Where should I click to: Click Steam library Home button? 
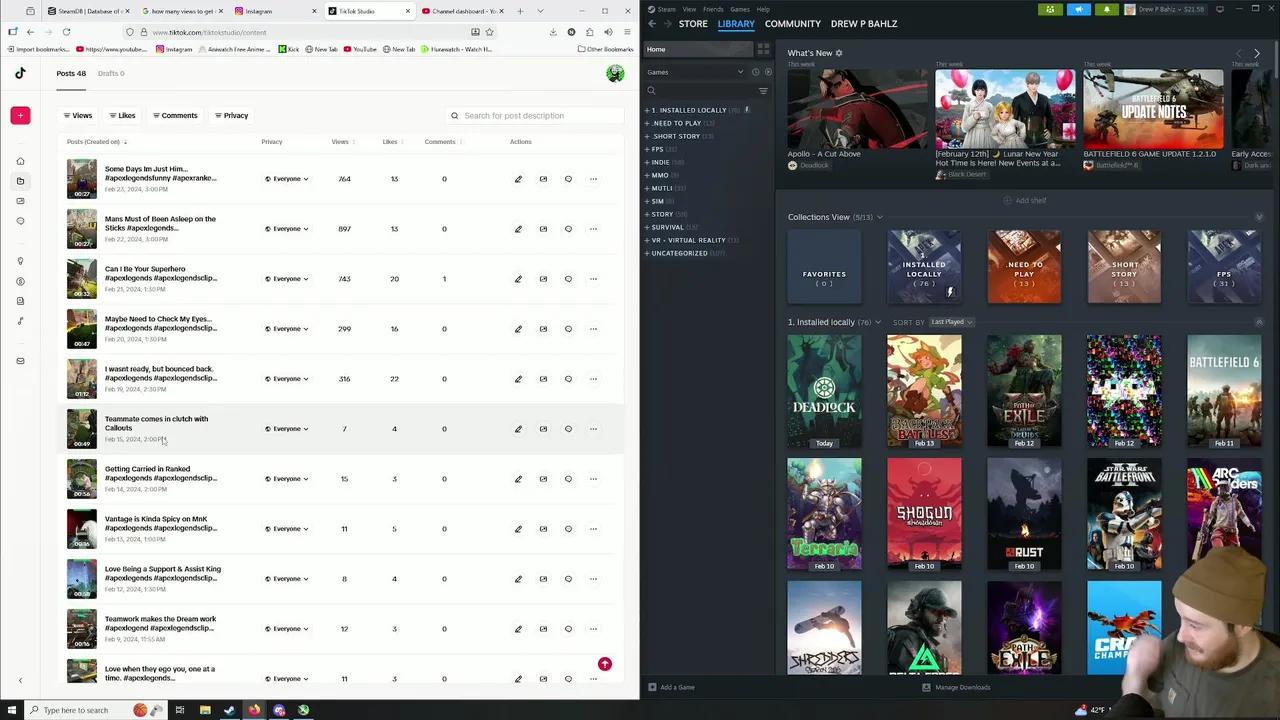(699, 49)
